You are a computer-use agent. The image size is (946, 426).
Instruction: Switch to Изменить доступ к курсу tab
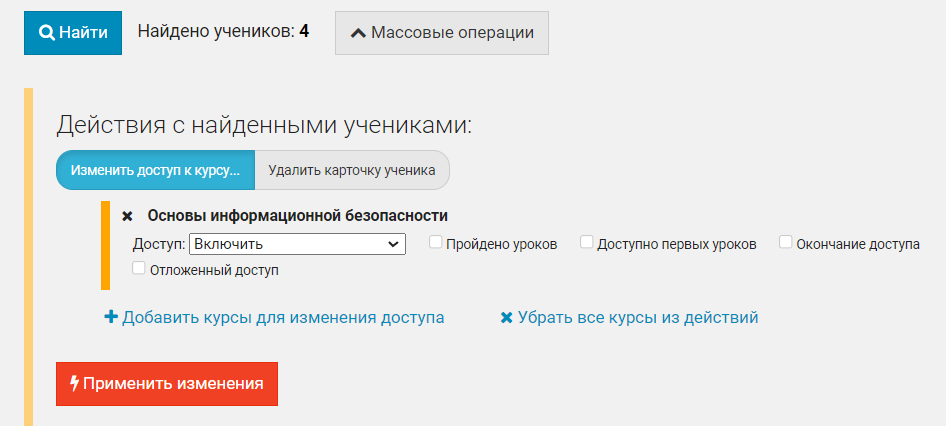pyautogui.click(x=155, y=170)
